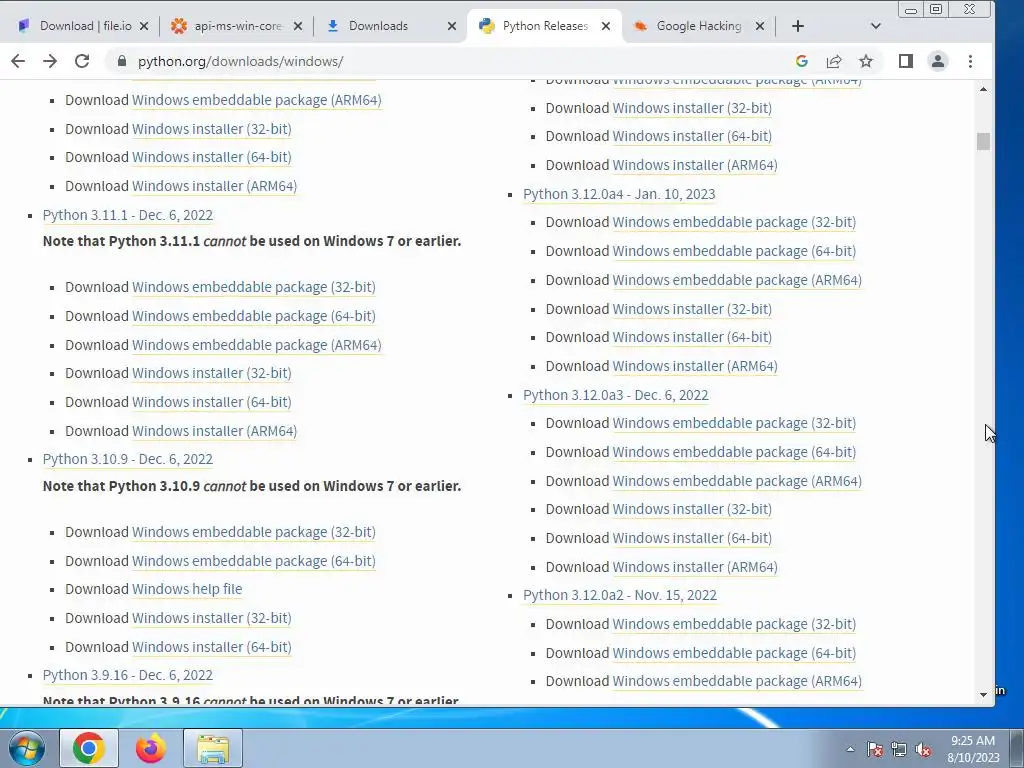Open network status tray icon
This screenshot has width=1024, height=768.
899,749
